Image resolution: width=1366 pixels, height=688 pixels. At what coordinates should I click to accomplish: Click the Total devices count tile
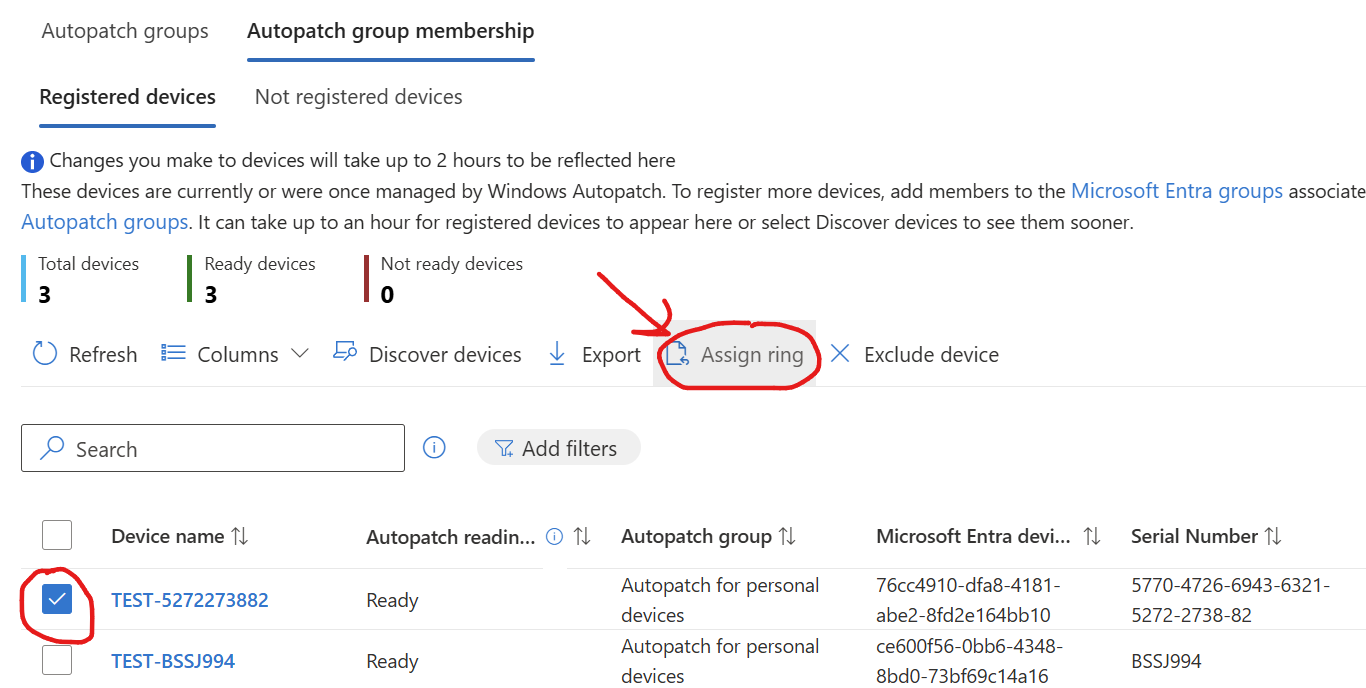(x=82, y=279)
